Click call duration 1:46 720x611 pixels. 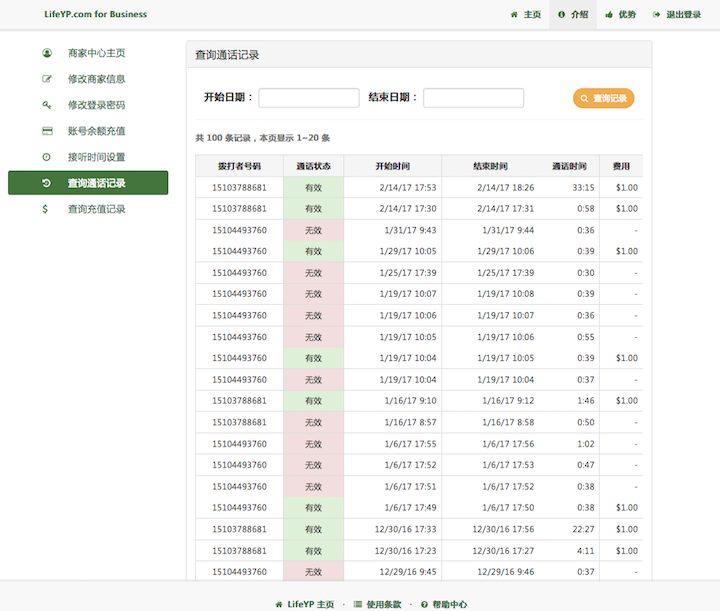pos(586,401)
